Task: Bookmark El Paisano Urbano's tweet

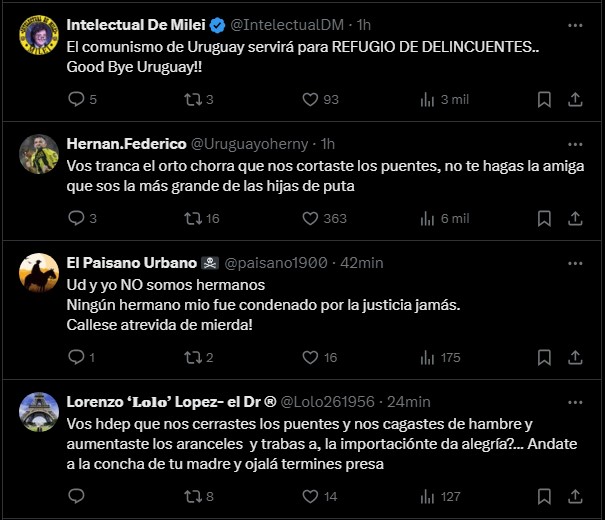Action: pos(544,357)
